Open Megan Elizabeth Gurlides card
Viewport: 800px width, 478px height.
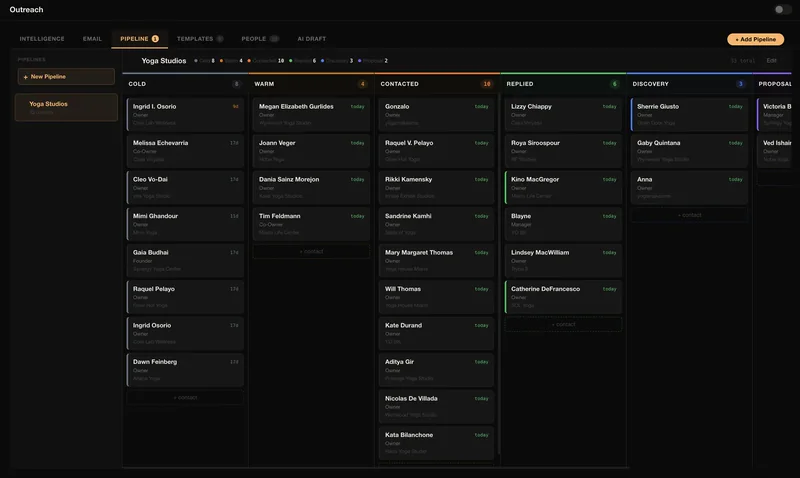click(x=311, y=115)
